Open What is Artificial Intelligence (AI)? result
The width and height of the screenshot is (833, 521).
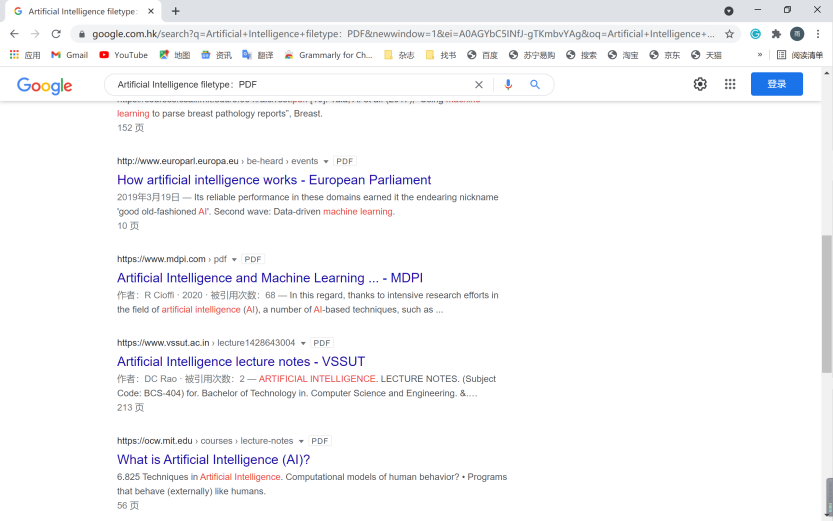click(x=214, y=459)
